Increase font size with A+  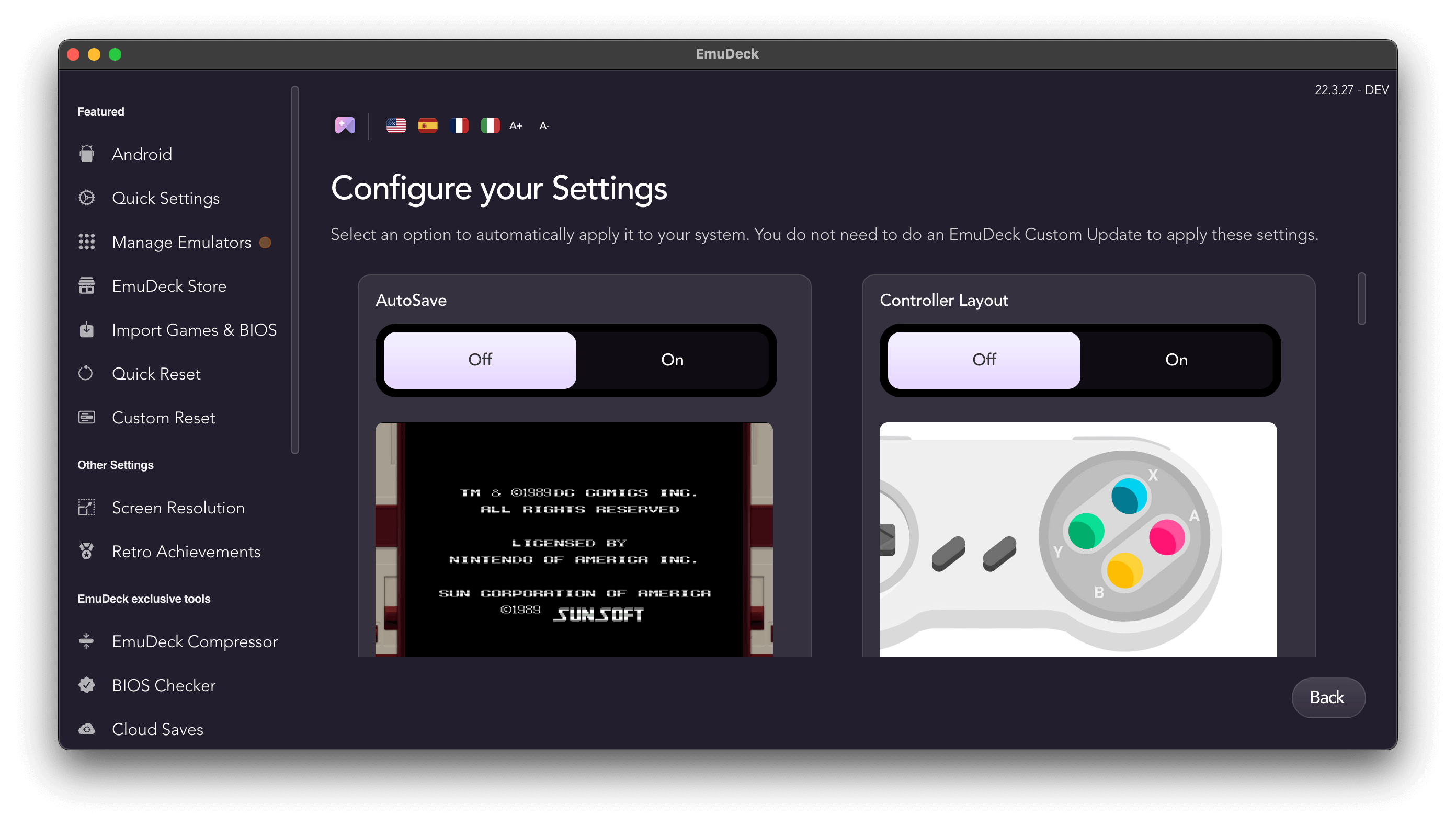[x=516, y=126]
